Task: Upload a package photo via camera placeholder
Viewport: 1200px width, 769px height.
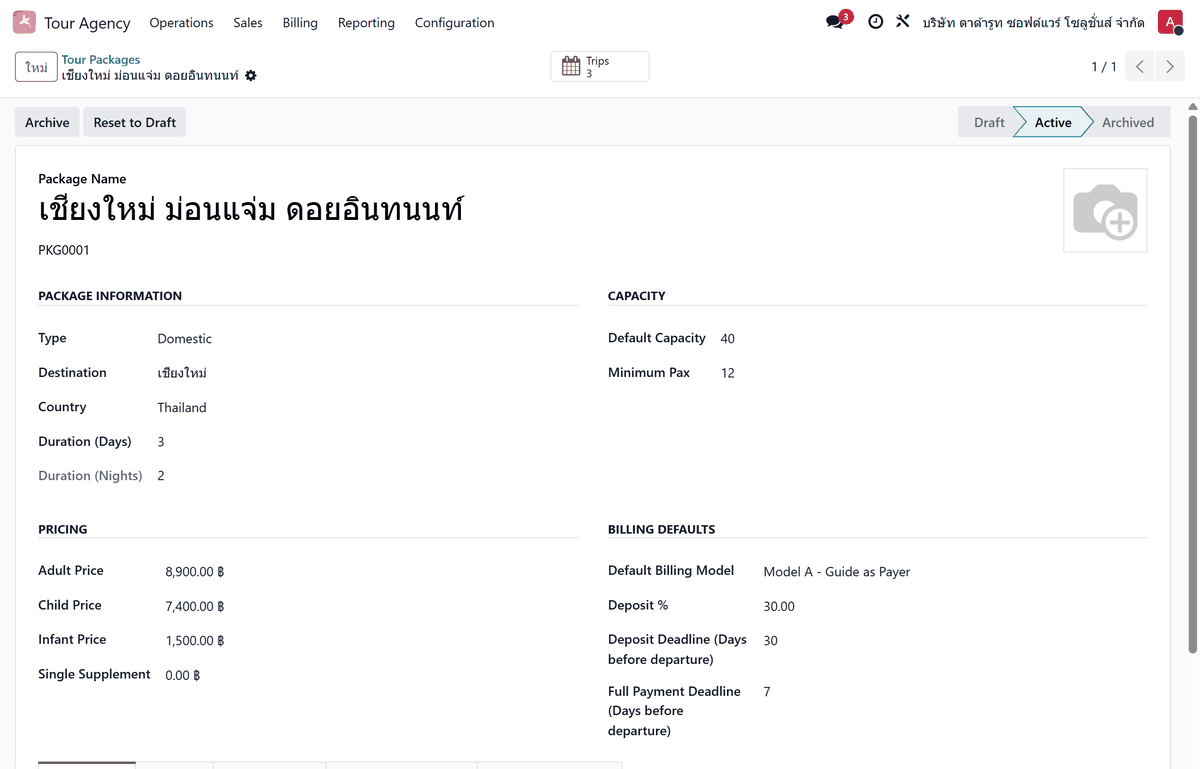Action: [x=1105, y=210]
